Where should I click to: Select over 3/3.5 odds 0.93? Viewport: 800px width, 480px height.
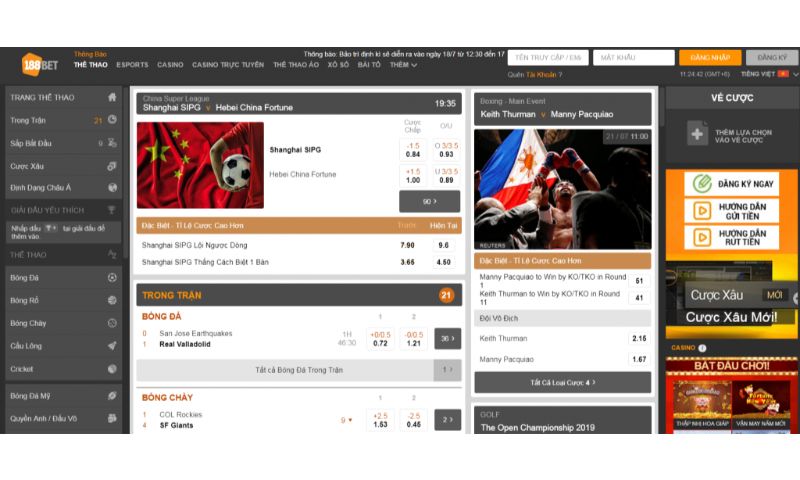(446, 149)
